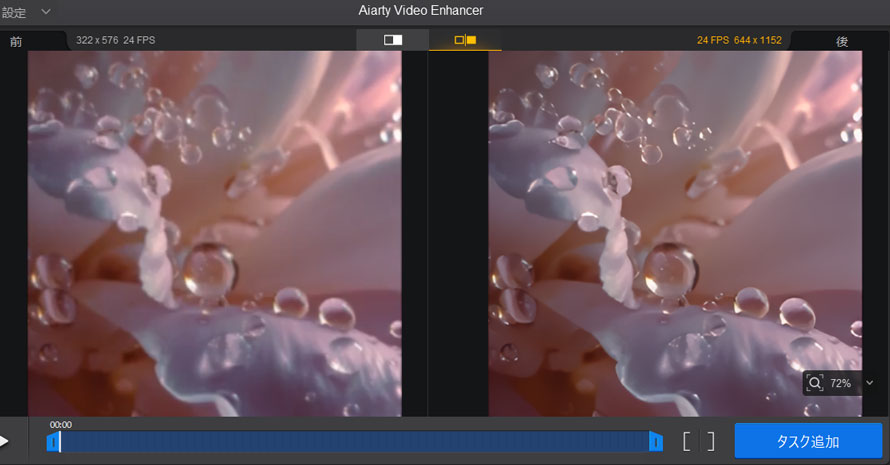Play the video preview
This screenshot has height=465, width=890.
tap(5, 441)
